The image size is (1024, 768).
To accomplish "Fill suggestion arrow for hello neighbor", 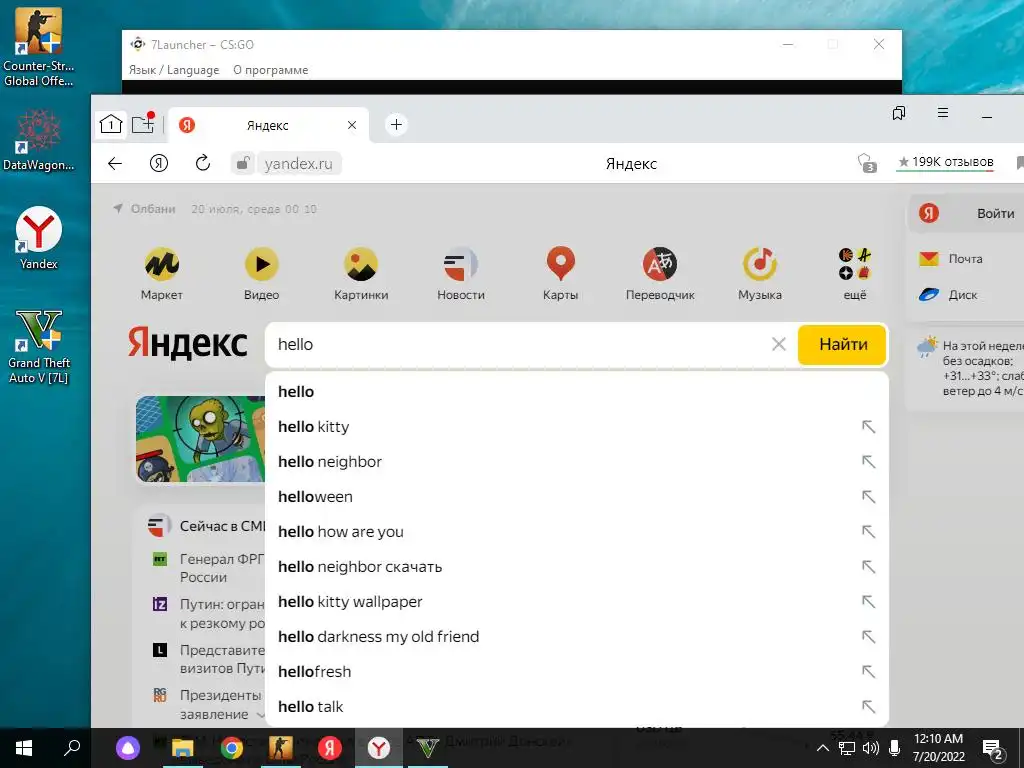I will coord(868,462).
